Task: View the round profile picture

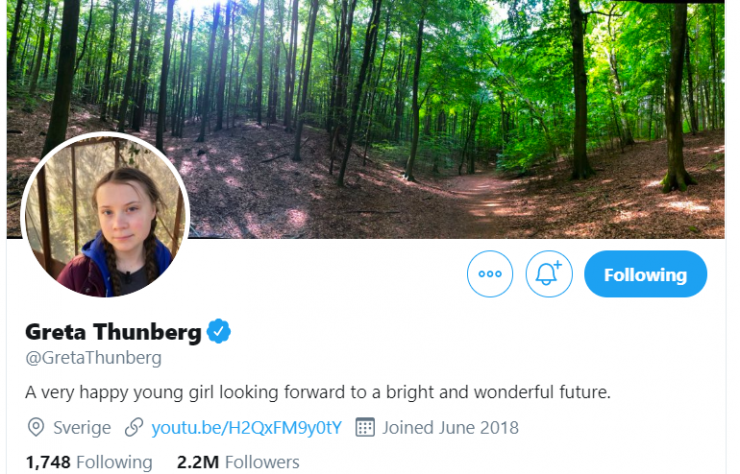Action: pyautogui.click(x=105, y=217)
